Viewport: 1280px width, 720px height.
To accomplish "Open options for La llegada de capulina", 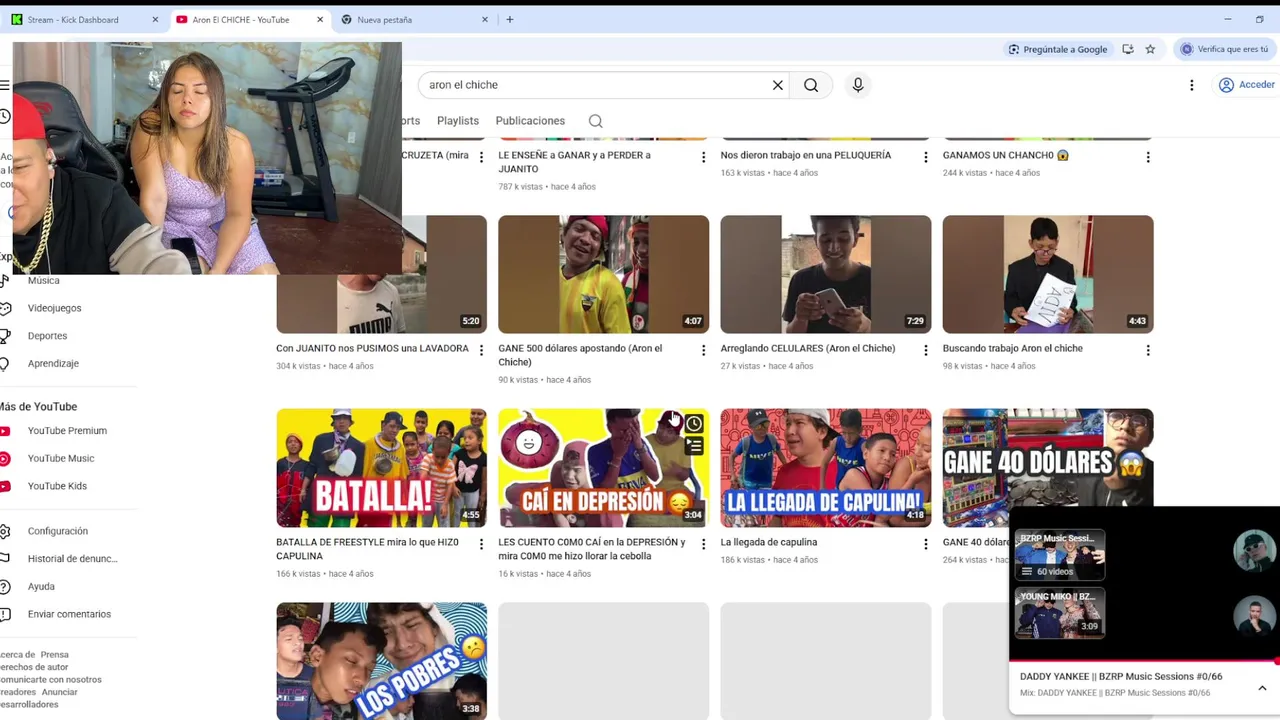I will [x=925, y=544].
